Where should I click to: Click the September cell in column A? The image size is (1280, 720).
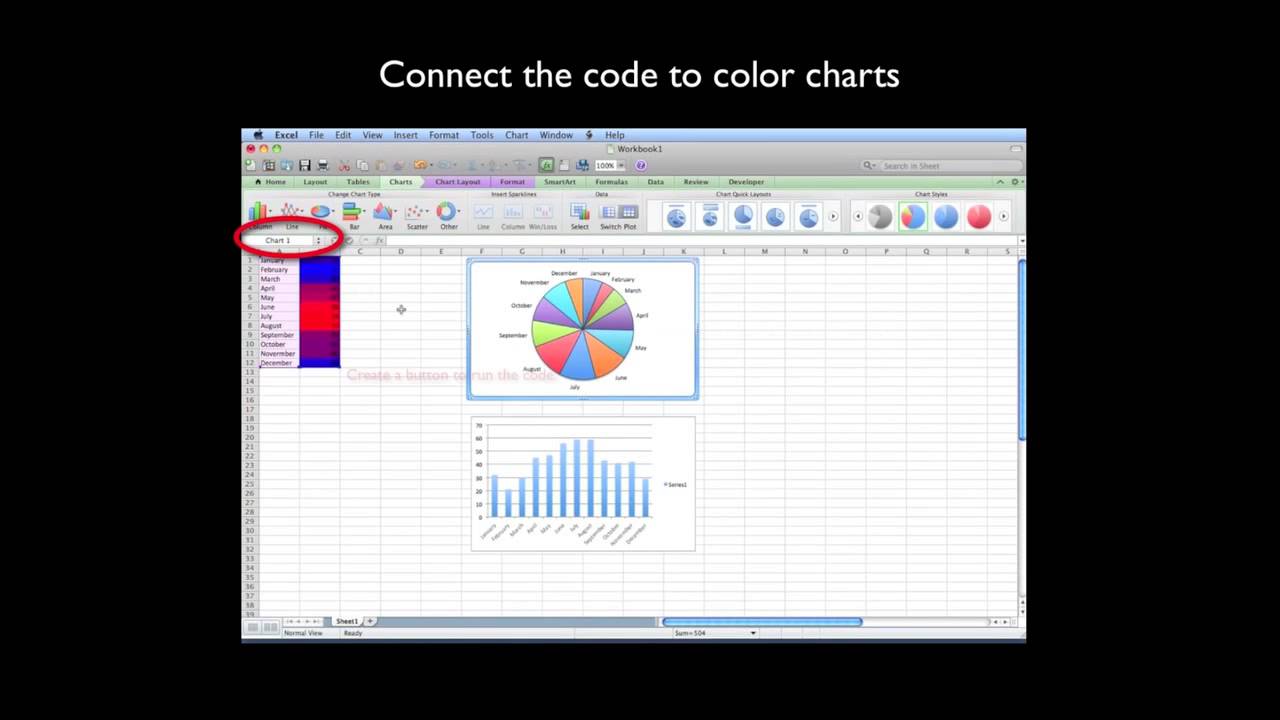point(278,335)
